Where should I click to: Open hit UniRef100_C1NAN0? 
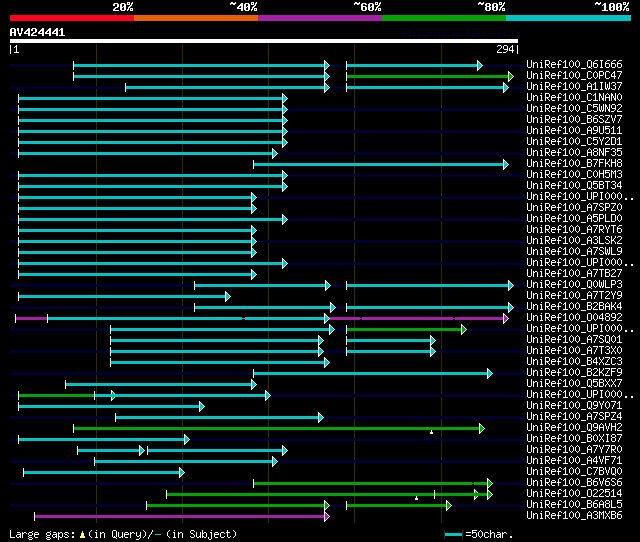[x=574, y=97]
